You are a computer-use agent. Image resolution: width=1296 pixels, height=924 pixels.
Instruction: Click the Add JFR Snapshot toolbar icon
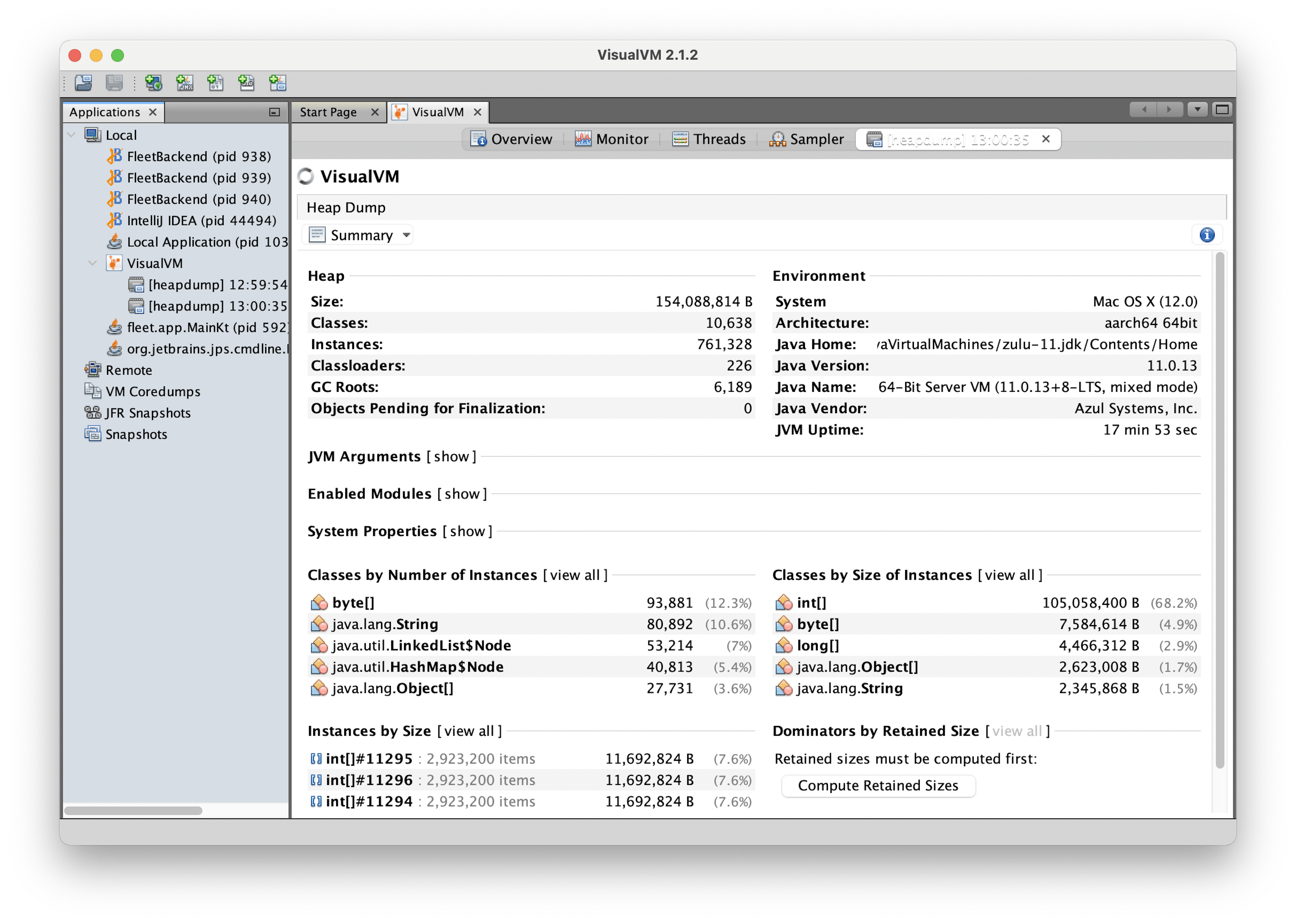[246, 83]
